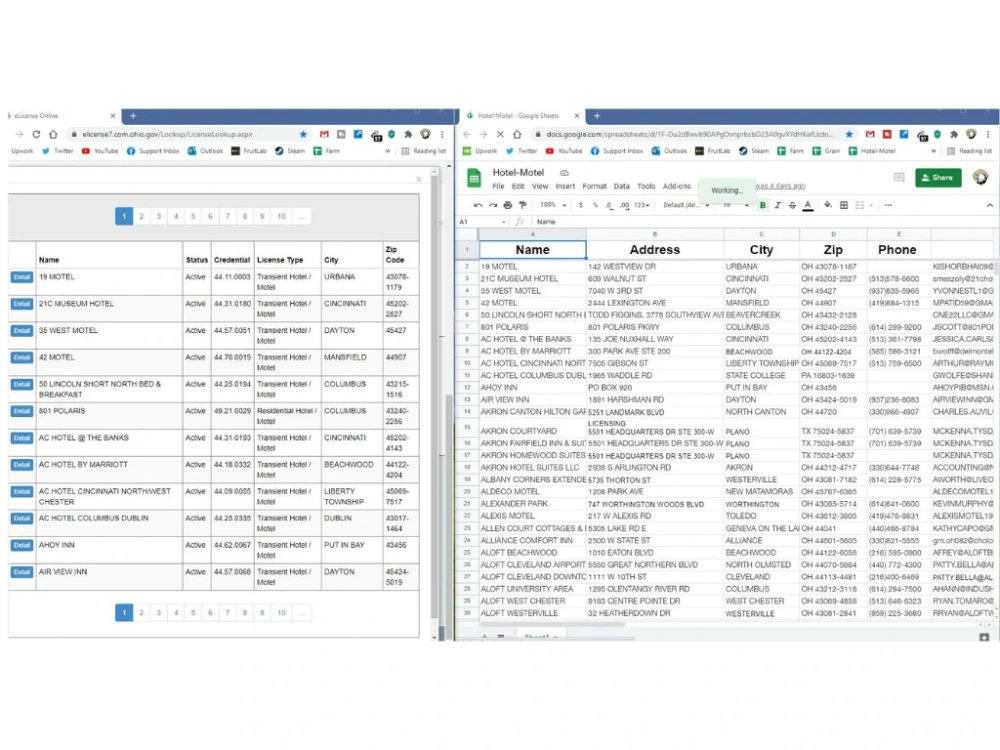Open a new tab beside Hotel-Motel tab
The height and width of the screenshot is (750, 1000).
(597, 116)
